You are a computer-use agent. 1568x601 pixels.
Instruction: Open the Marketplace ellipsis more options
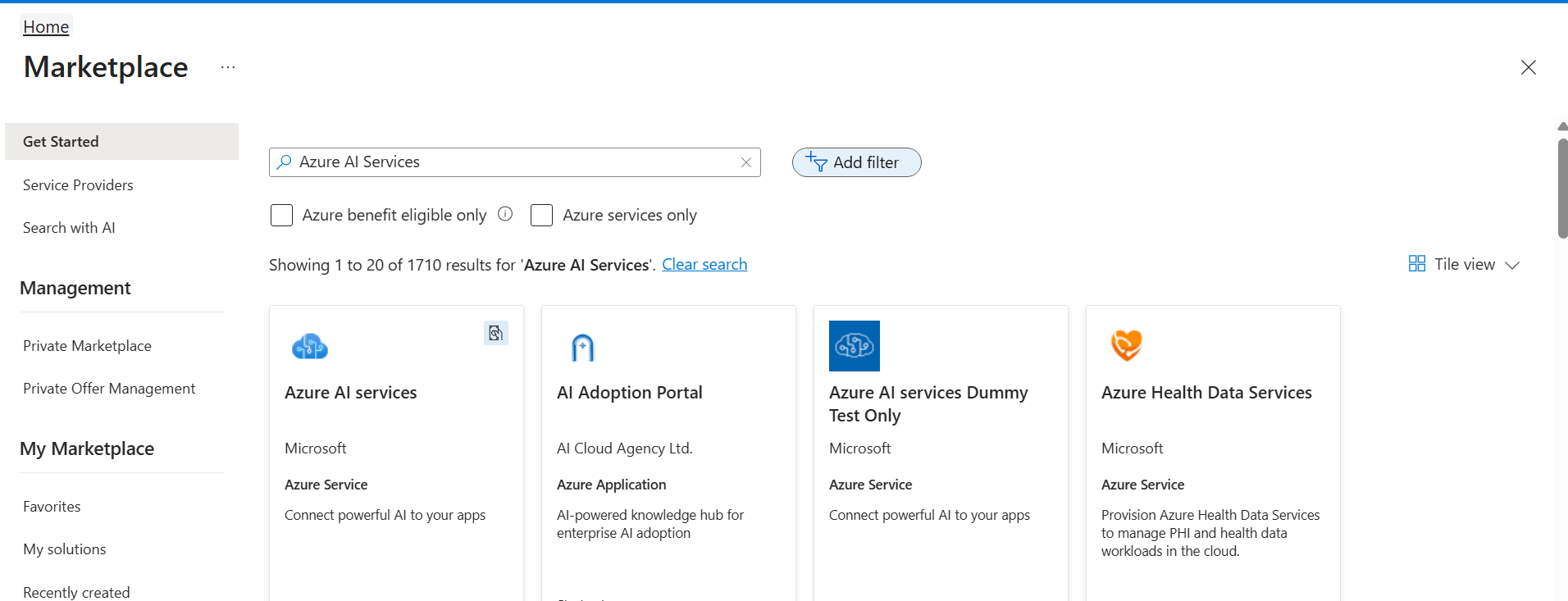pos(228,67)
